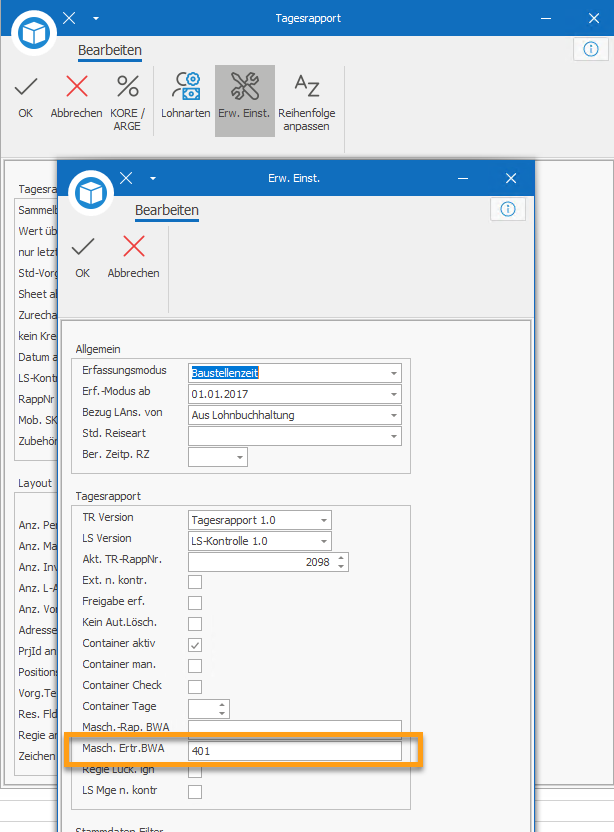Toggle Container Check checkbox
Screen dimensions: 614x832
click(195, 687)
